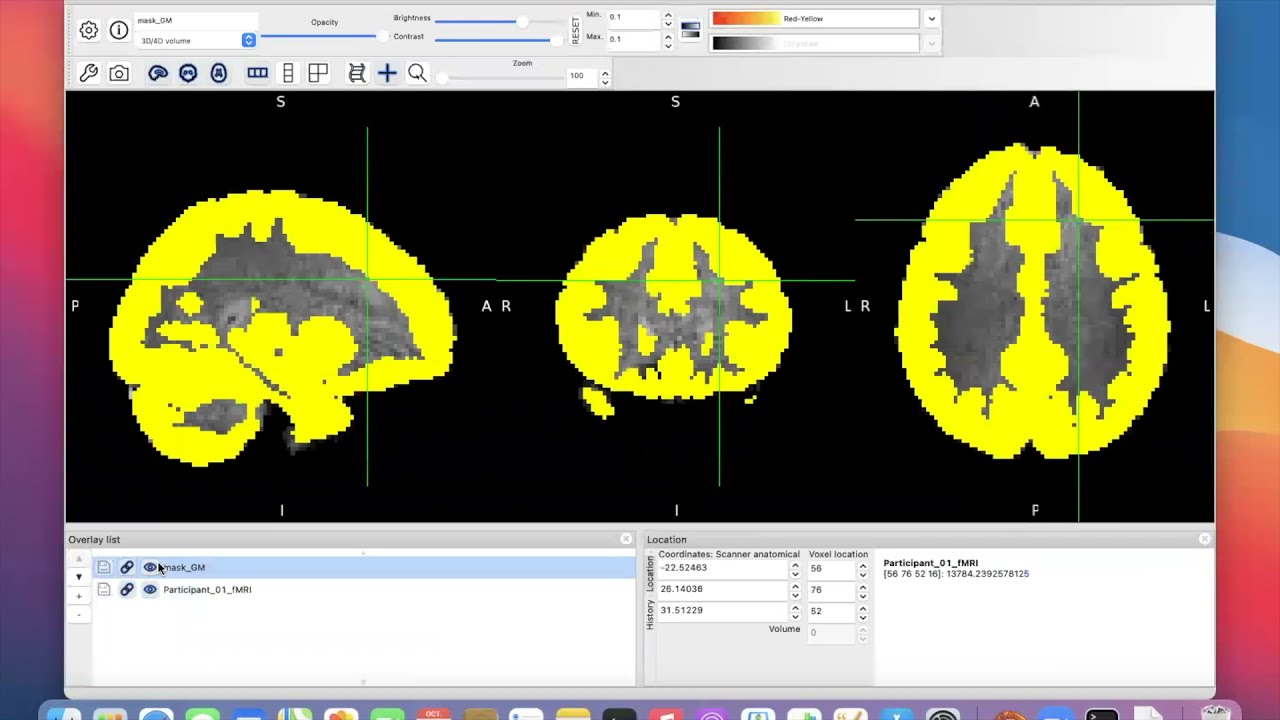Toggle the axial canvas view
The image size is (1280, 720).
219,73
